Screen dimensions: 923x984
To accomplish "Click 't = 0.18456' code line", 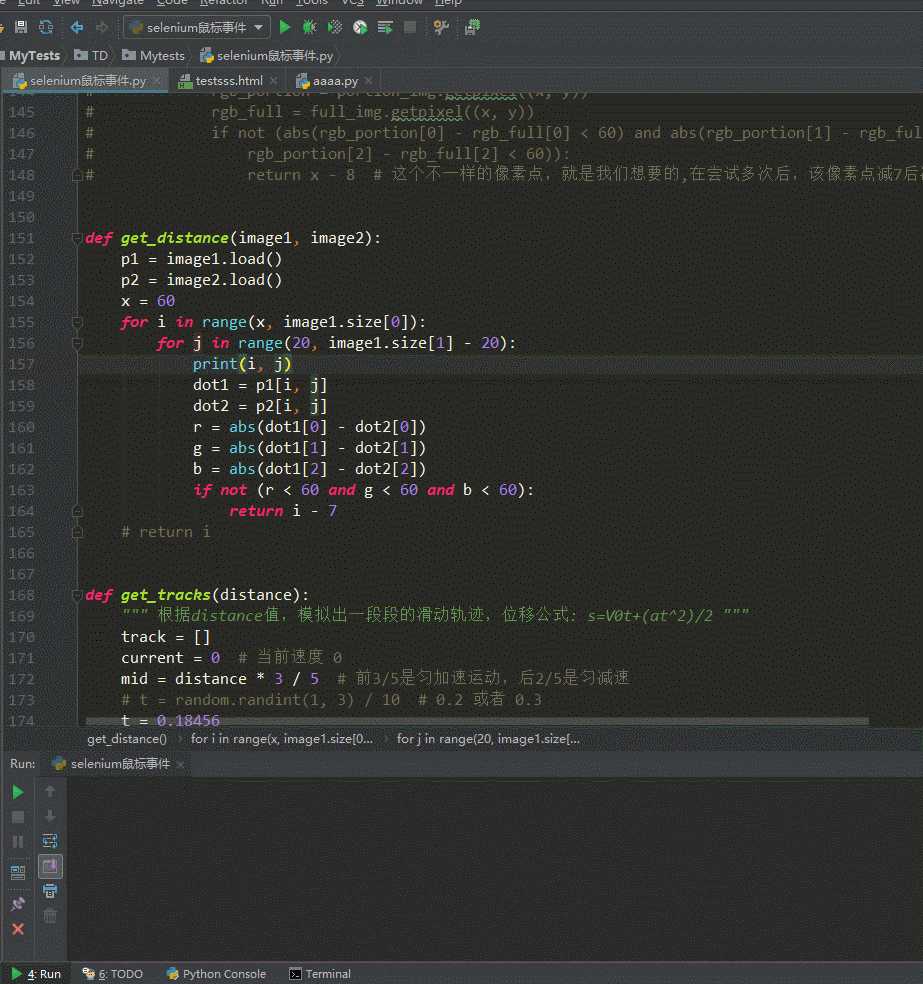I will point(170,720).
